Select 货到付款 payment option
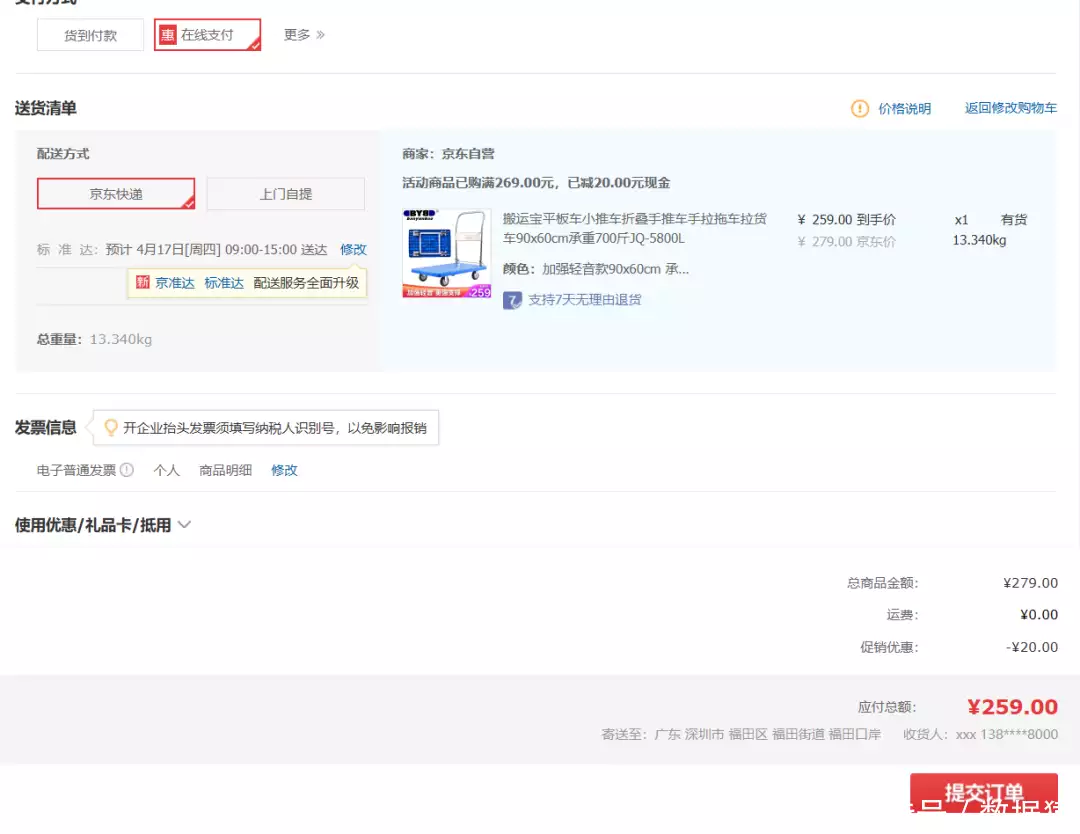The height and width of the screenshot is (834, 1080). [90, 35]
